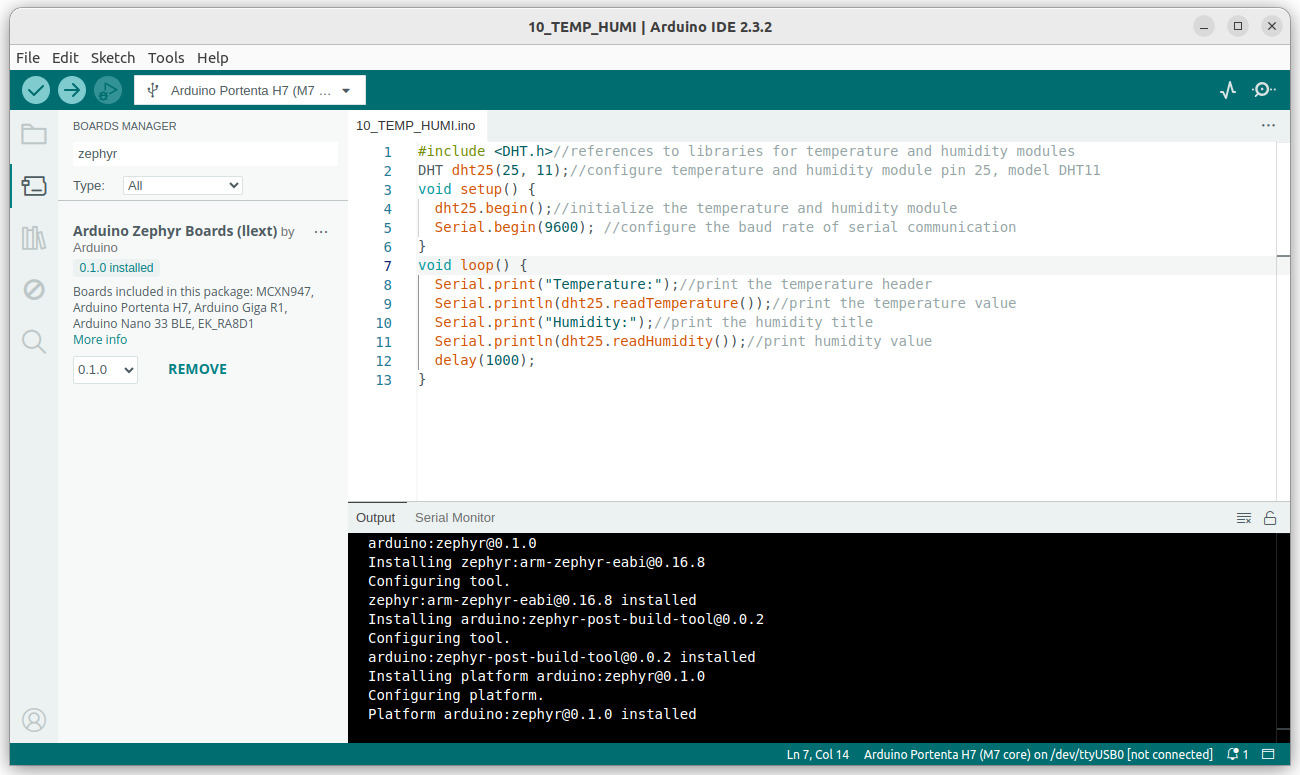Clear the output panel contents icon
Image resolution: width=1300 pixels, height=775 pixels.
pyautogui.click(x=1244, y=518)
